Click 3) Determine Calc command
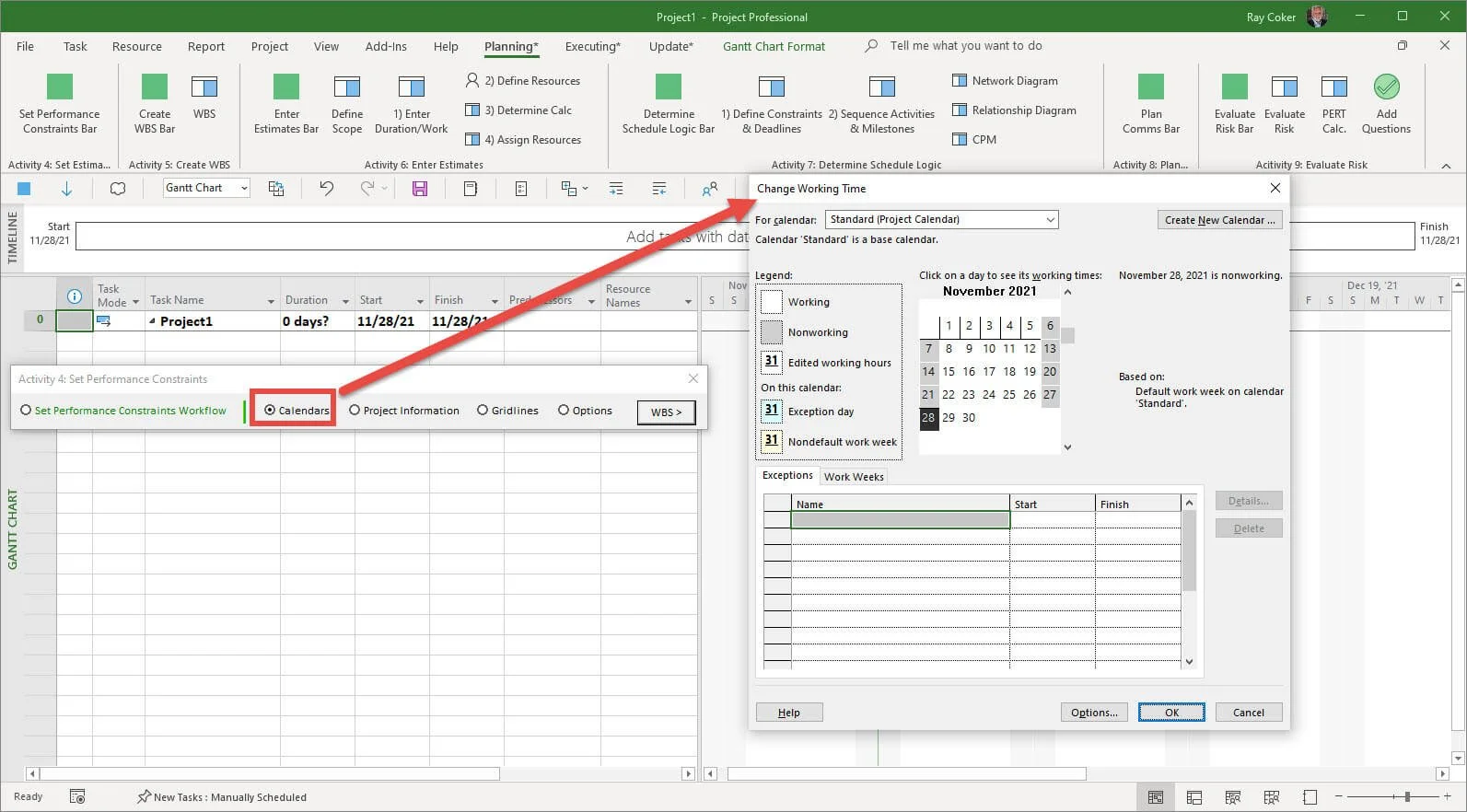The width and height of the screenshot is (1467, 812). pyautogui.click(x=518, y=110)
